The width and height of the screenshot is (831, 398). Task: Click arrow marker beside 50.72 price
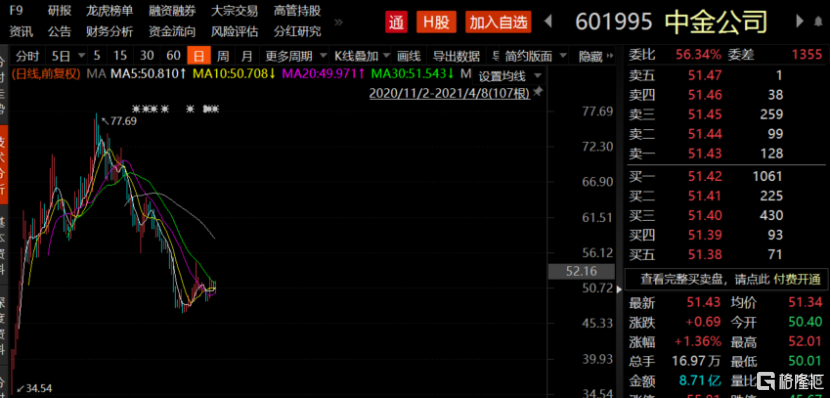click(x=618, y=289)
